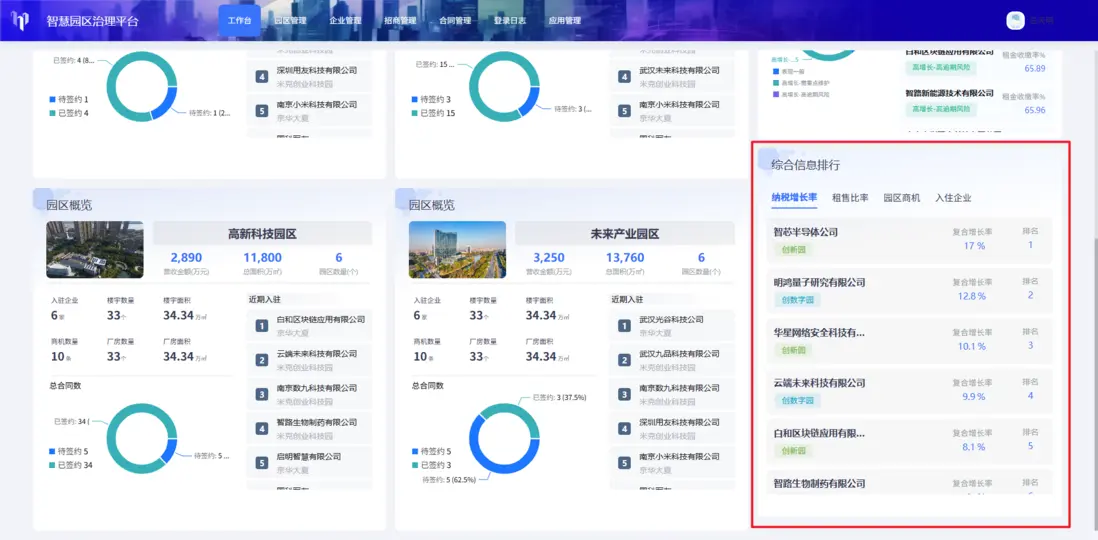1098x540 pixels.
Task: Click rank badge 4 beside 武汉未来科技有限公司
Action: 624,76
